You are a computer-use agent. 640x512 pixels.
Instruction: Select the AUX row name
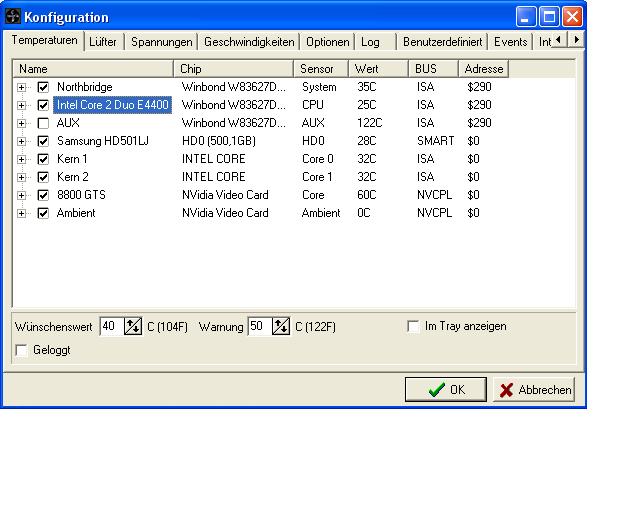pos(68,123)
